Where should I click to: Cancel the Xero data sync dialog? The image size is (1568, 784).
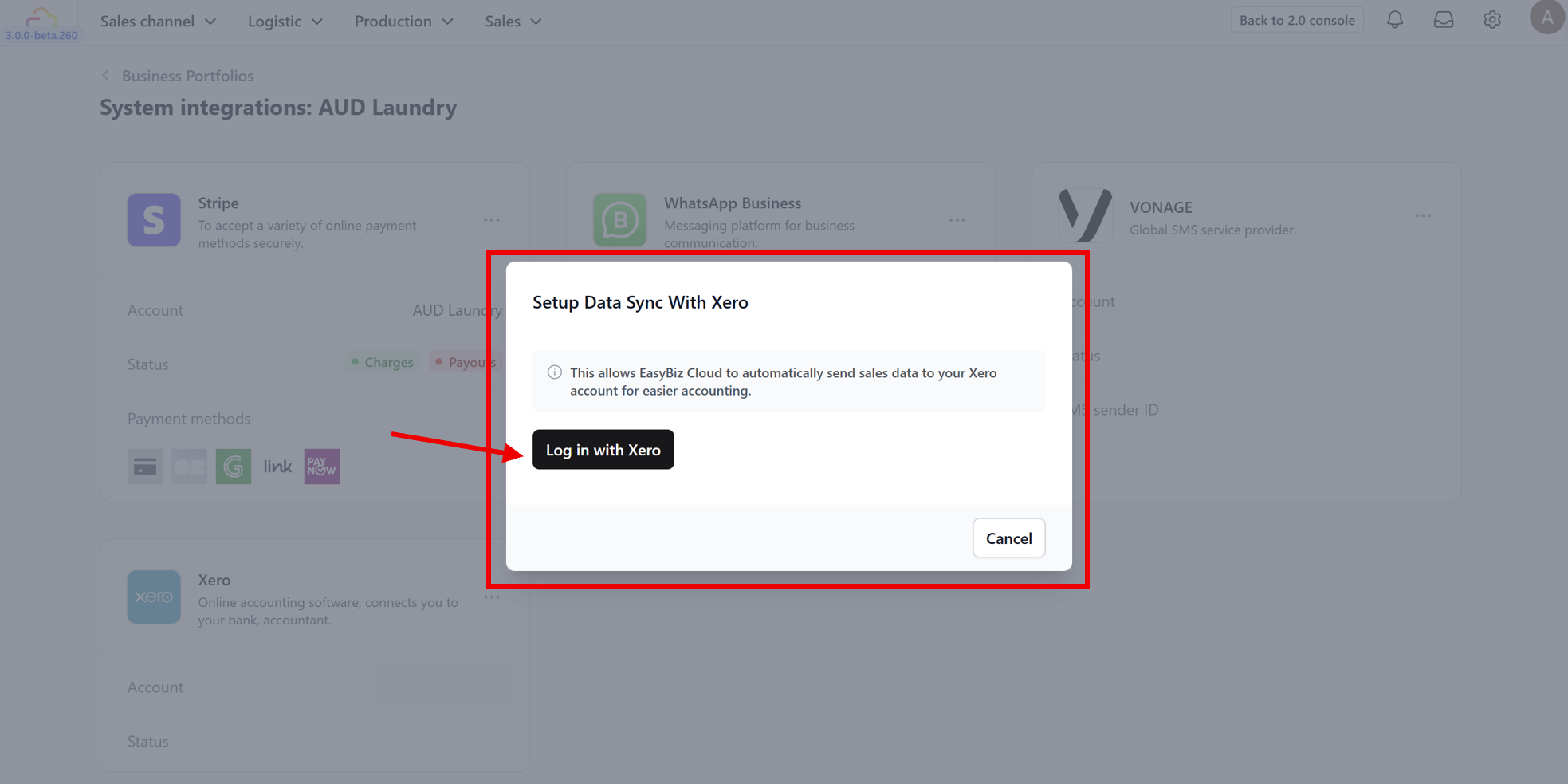1008,538
